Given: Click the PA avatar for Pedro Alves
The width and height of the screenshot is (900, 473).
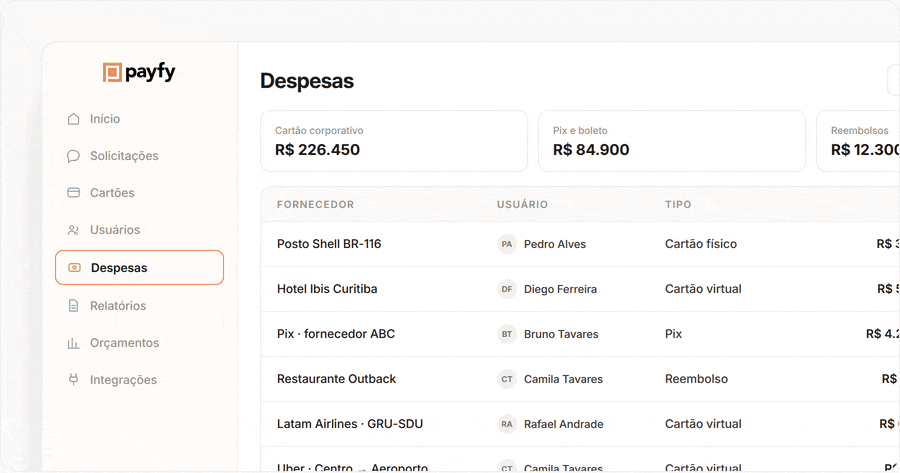Looking at the screenshot, I should (x=507, y=244).
